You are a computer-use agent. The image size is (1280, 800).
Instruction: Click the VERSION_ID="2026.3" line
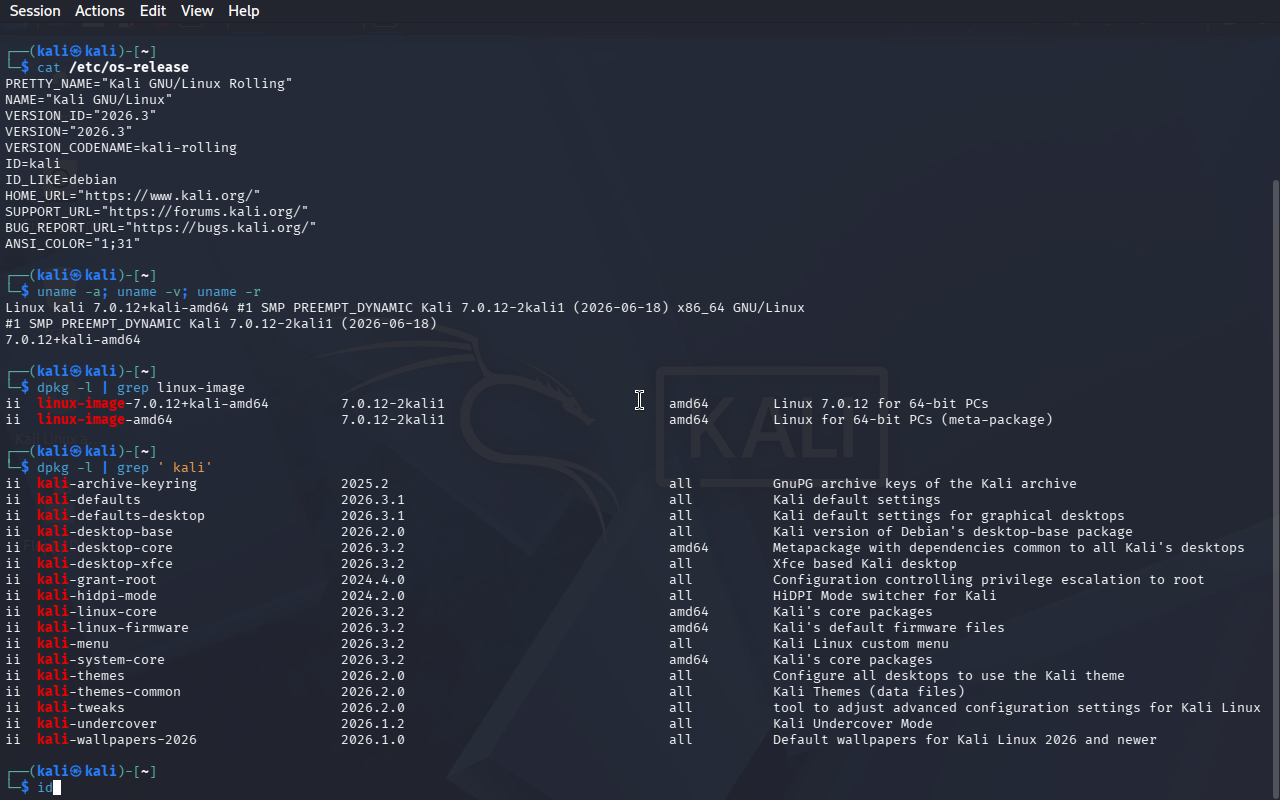click(81, 116)
